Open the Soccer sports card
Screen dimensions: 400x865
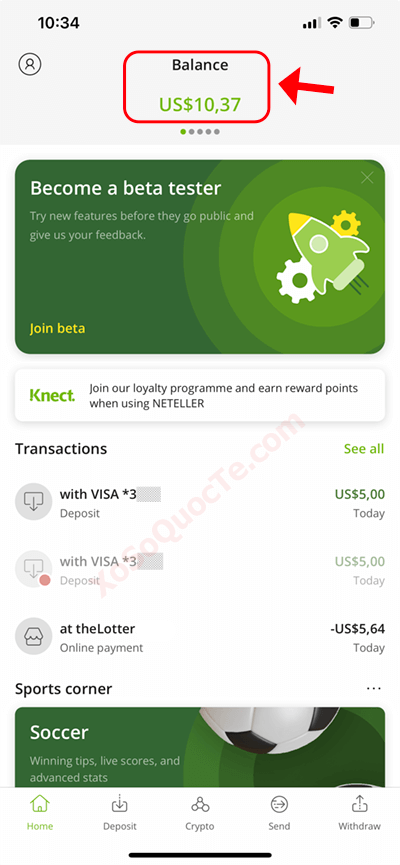200,747
